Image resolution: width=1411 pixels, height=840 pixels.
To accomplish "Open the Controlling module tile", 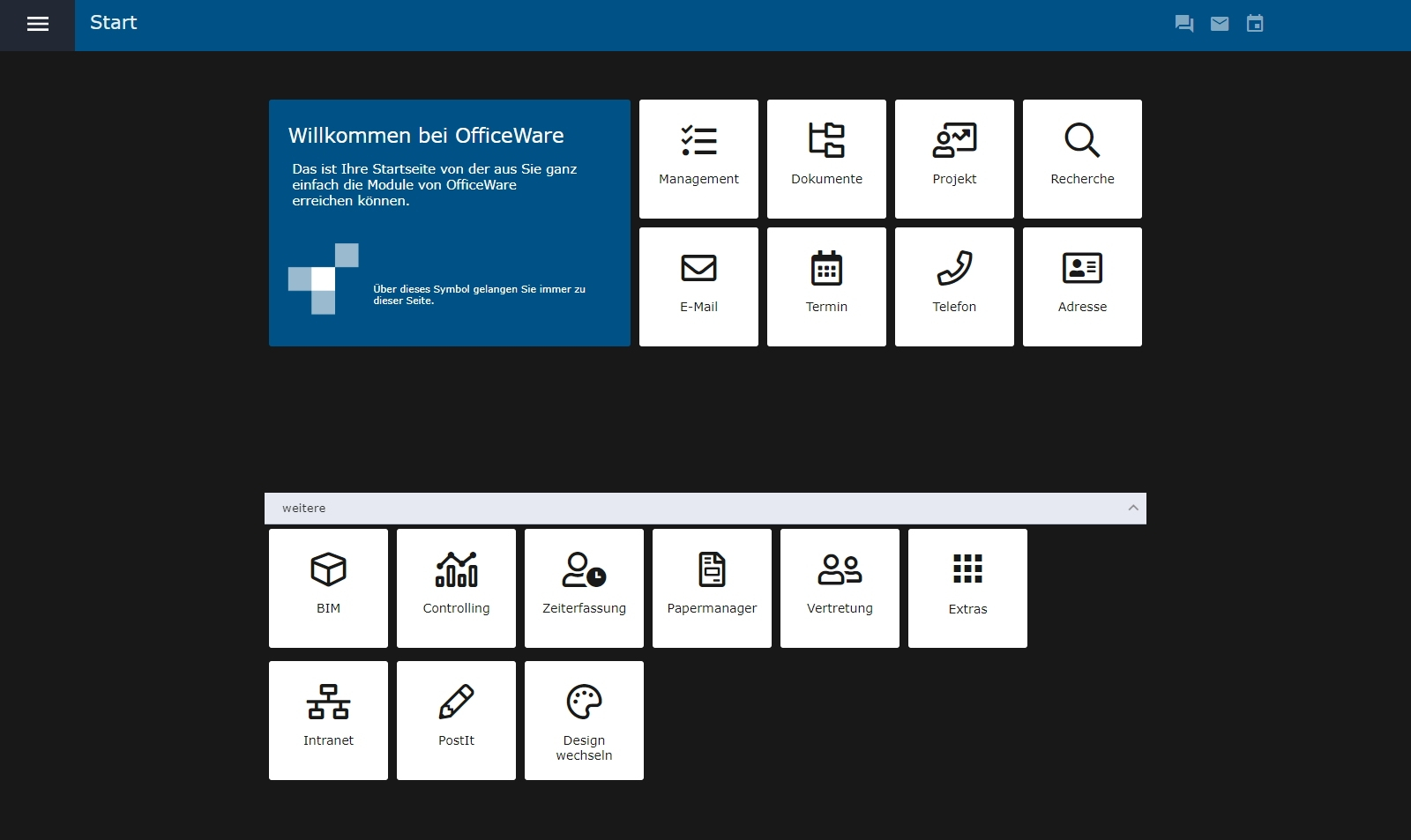I will click(x=456, y=588).
